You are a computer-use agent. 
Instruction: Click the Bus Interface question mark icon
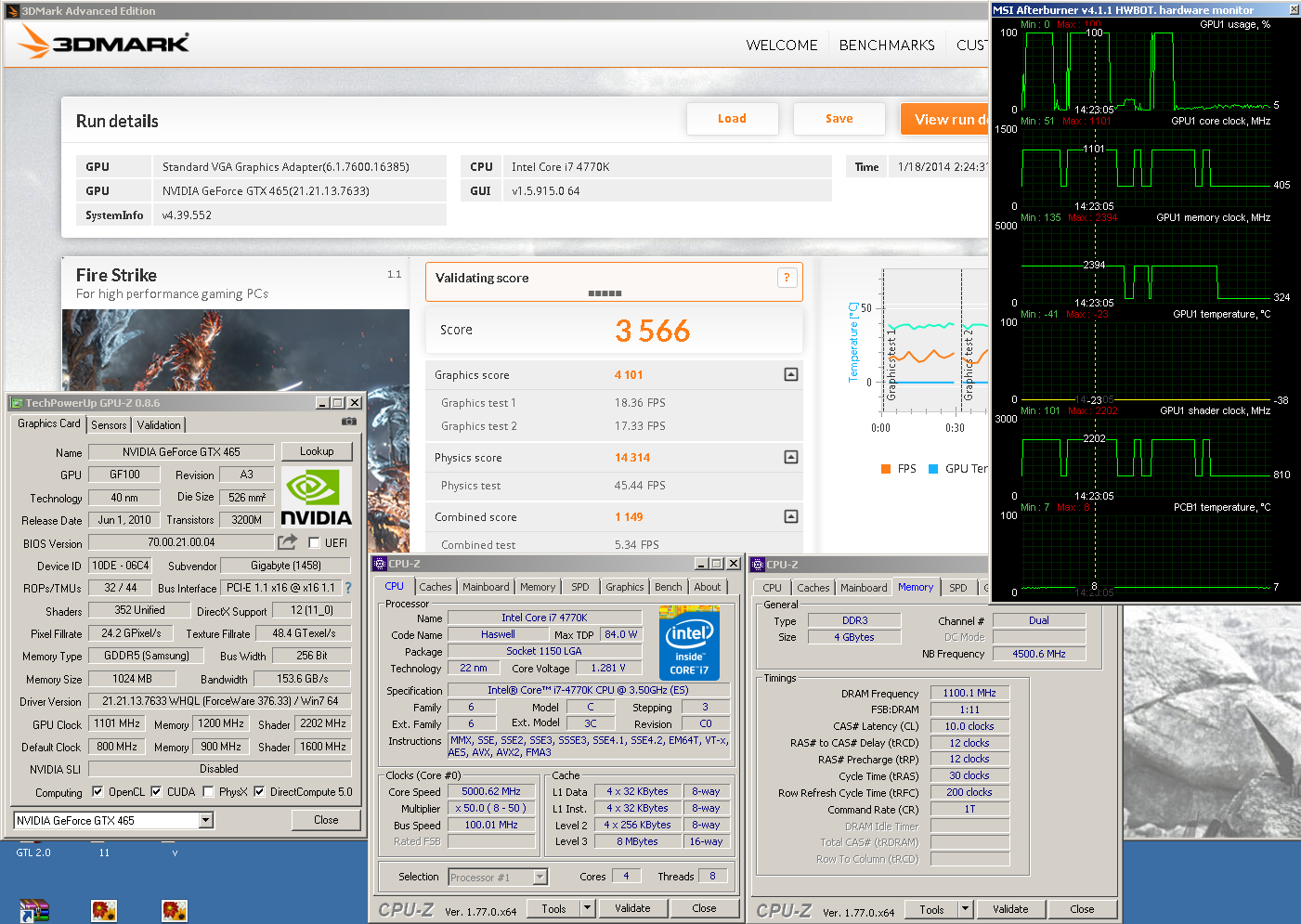click(348, 588)
